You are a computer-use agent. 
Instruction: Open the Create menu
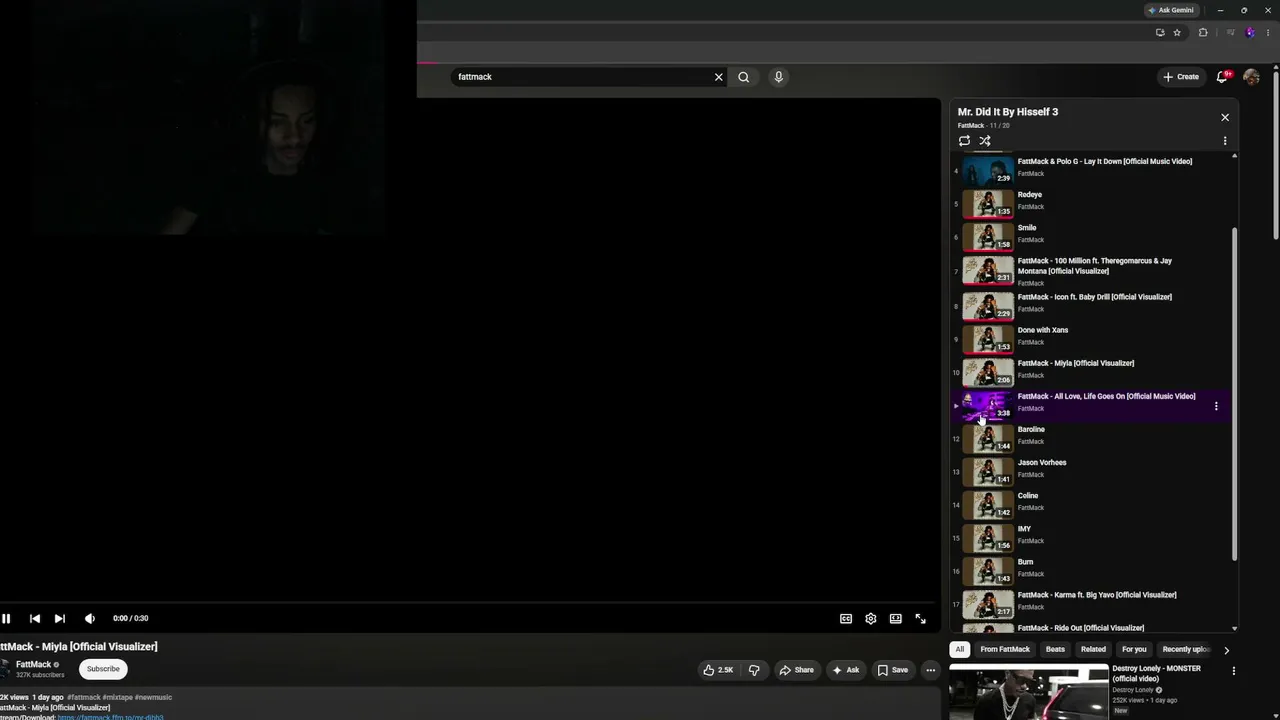[1181, 77]
